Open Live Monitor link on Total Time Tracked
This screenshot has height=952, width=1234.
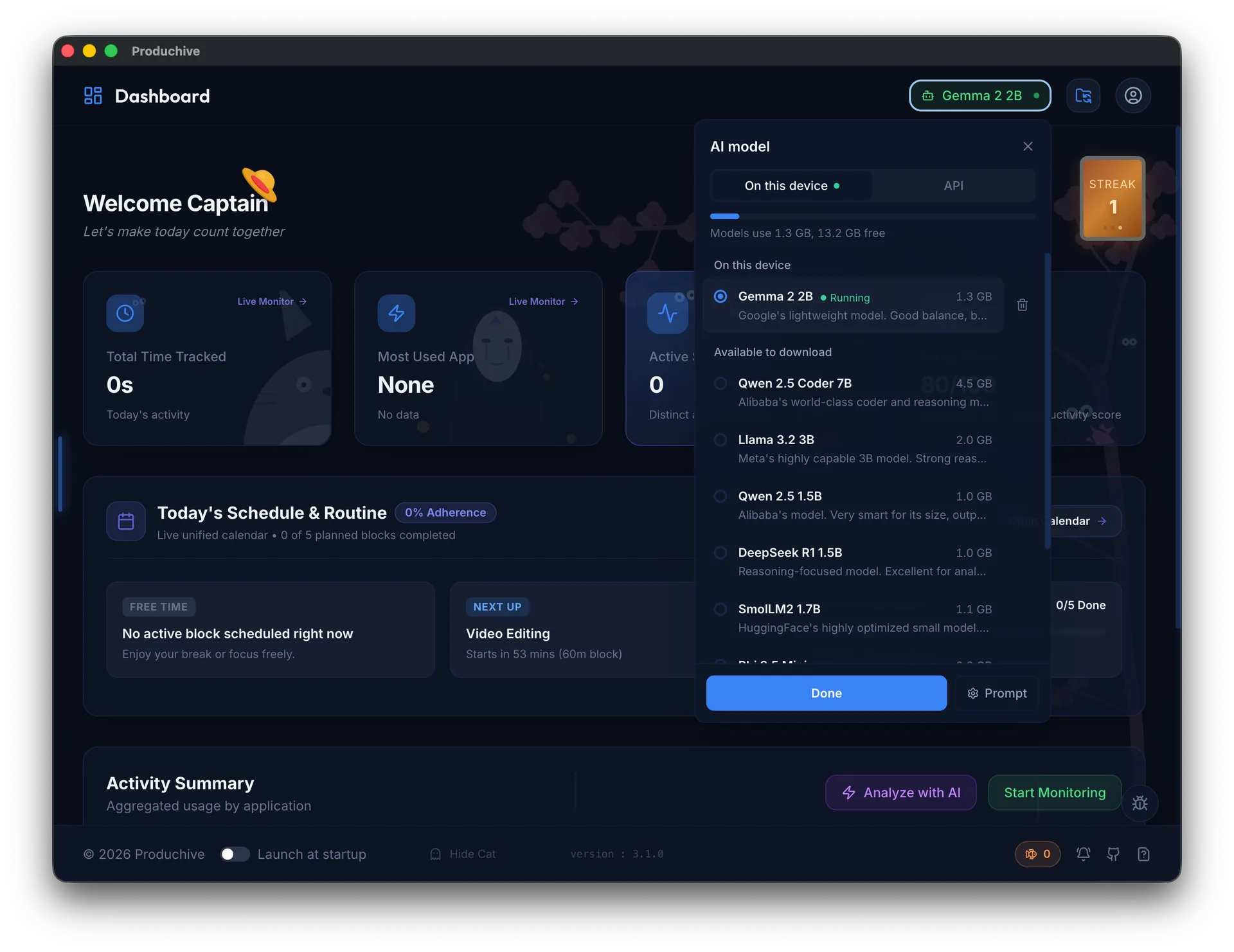[272, 301]
